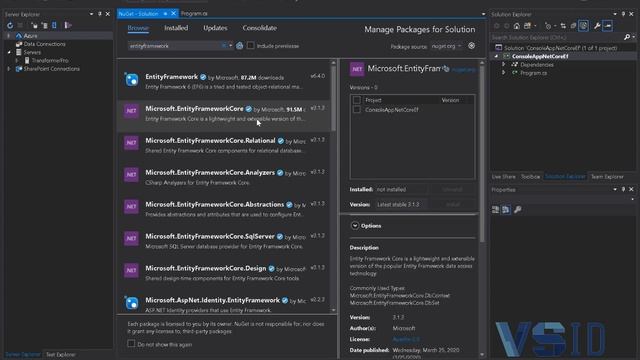This screenshot has width=640, height=360.
Task: Expand the Options section
Action: click(355, 225)
